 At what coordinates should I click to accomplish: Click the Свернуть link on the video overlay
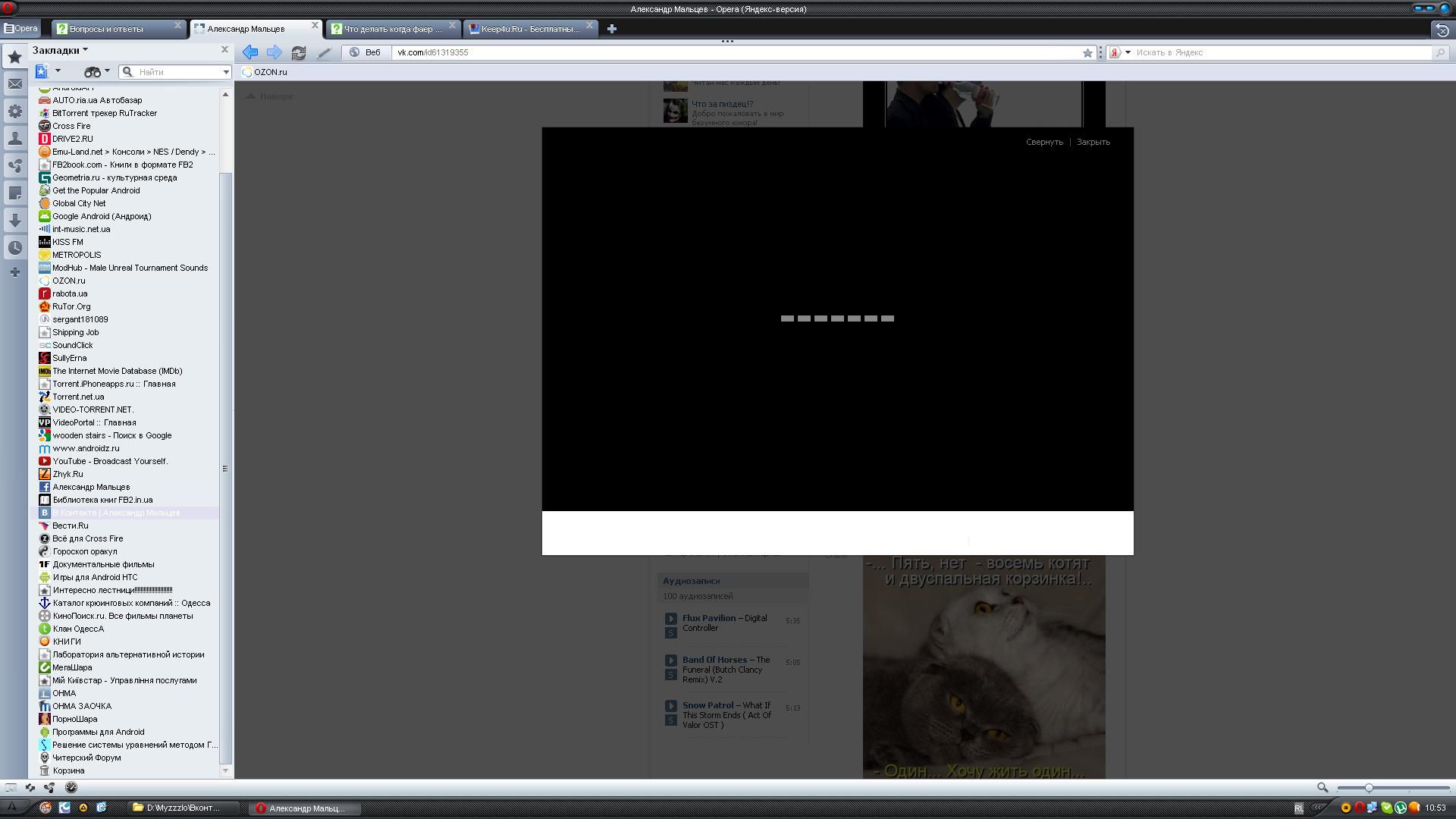coord(1044,142)
